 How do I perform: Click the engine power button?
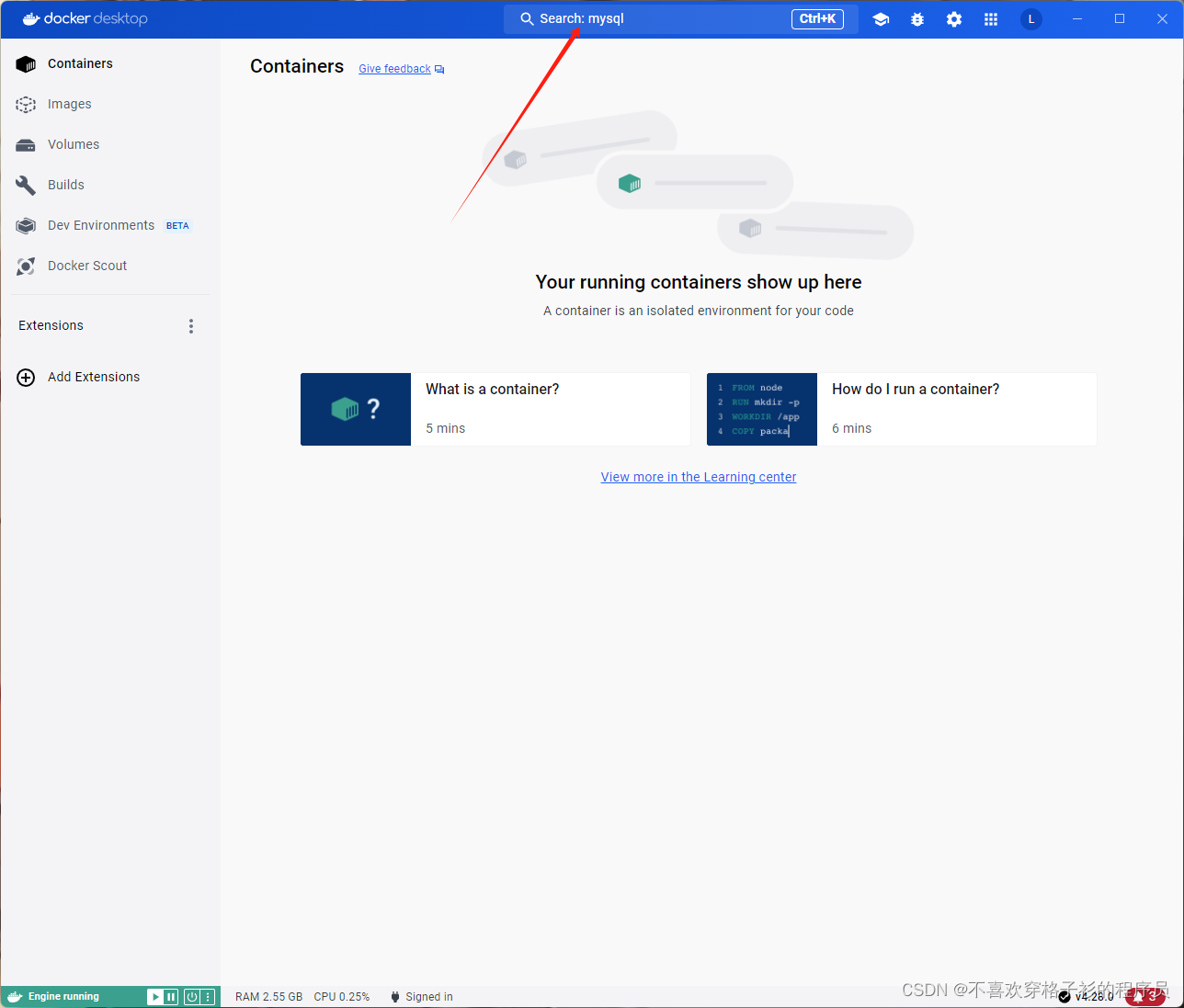tap(192, 997)
